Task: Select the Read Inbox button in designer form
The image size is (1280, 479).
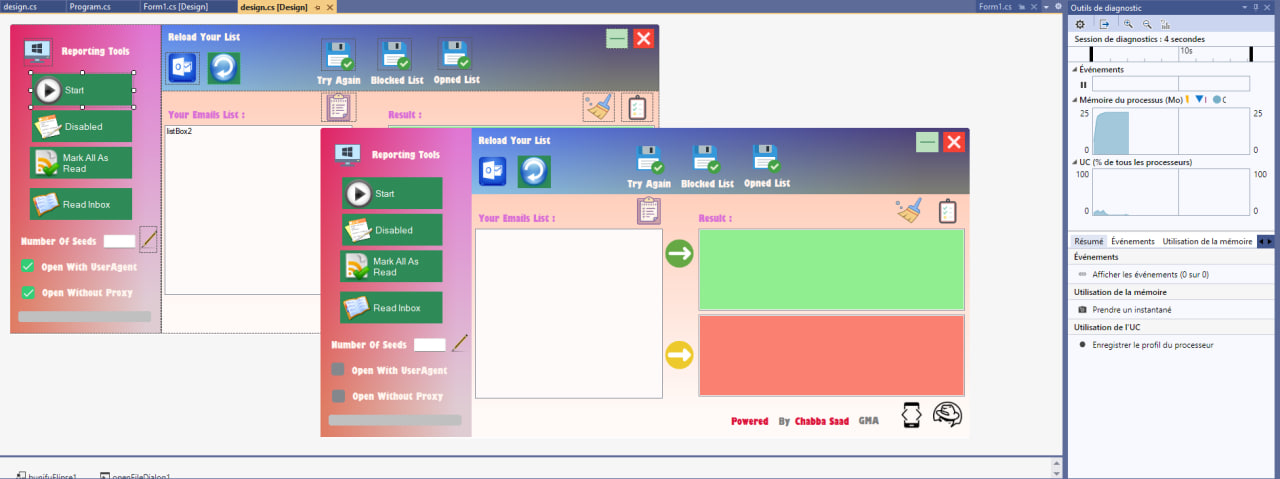Action: point(81,204)
